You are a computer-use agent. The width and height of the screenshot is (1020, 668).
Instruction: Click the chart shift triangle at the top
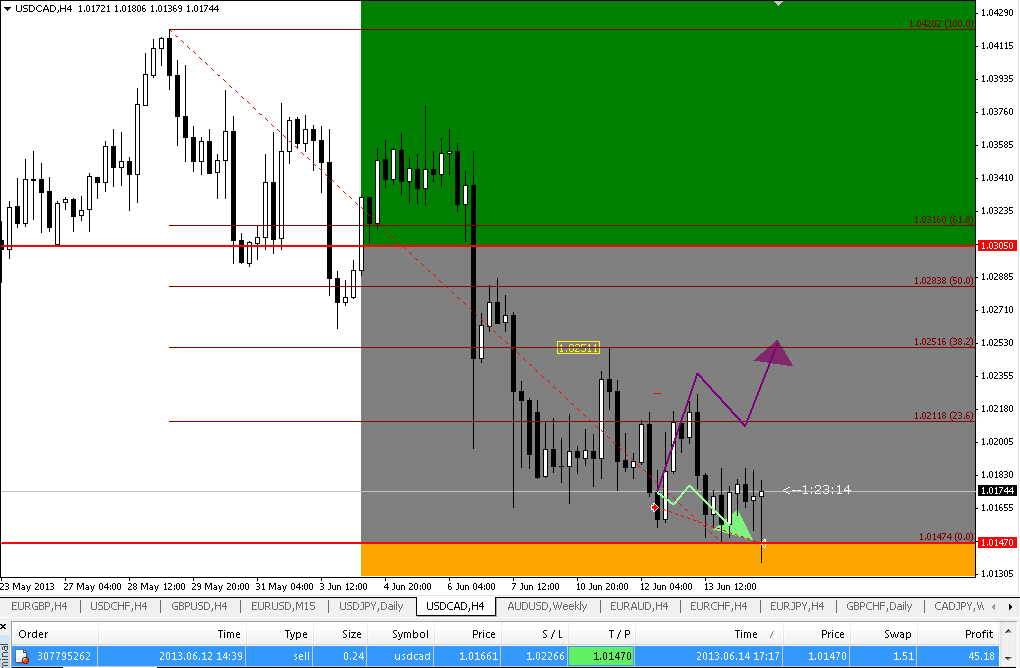point(779,4)
